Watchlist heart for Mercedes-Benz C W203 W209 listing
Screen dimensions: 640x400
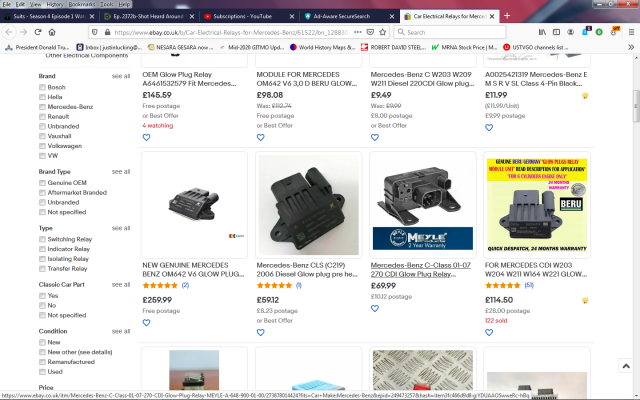[x=375, y=138]
